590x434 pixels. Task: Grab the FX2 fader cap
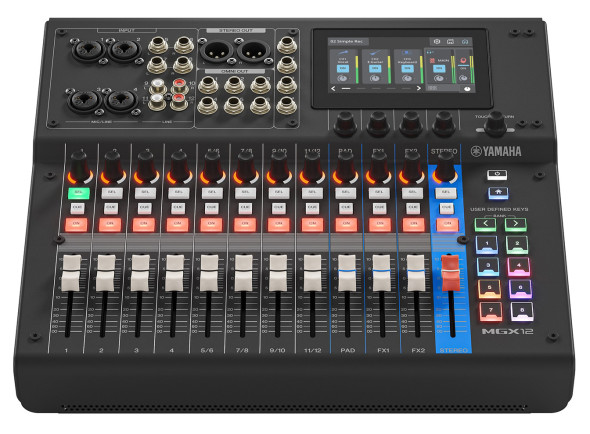[x=416, y=273]
